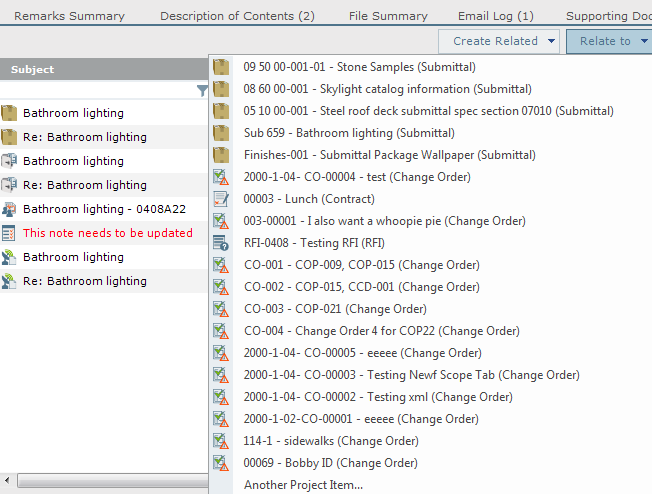
Task: Select 00069 - Bobby ID (Change Order)
Action: point(331,463)
